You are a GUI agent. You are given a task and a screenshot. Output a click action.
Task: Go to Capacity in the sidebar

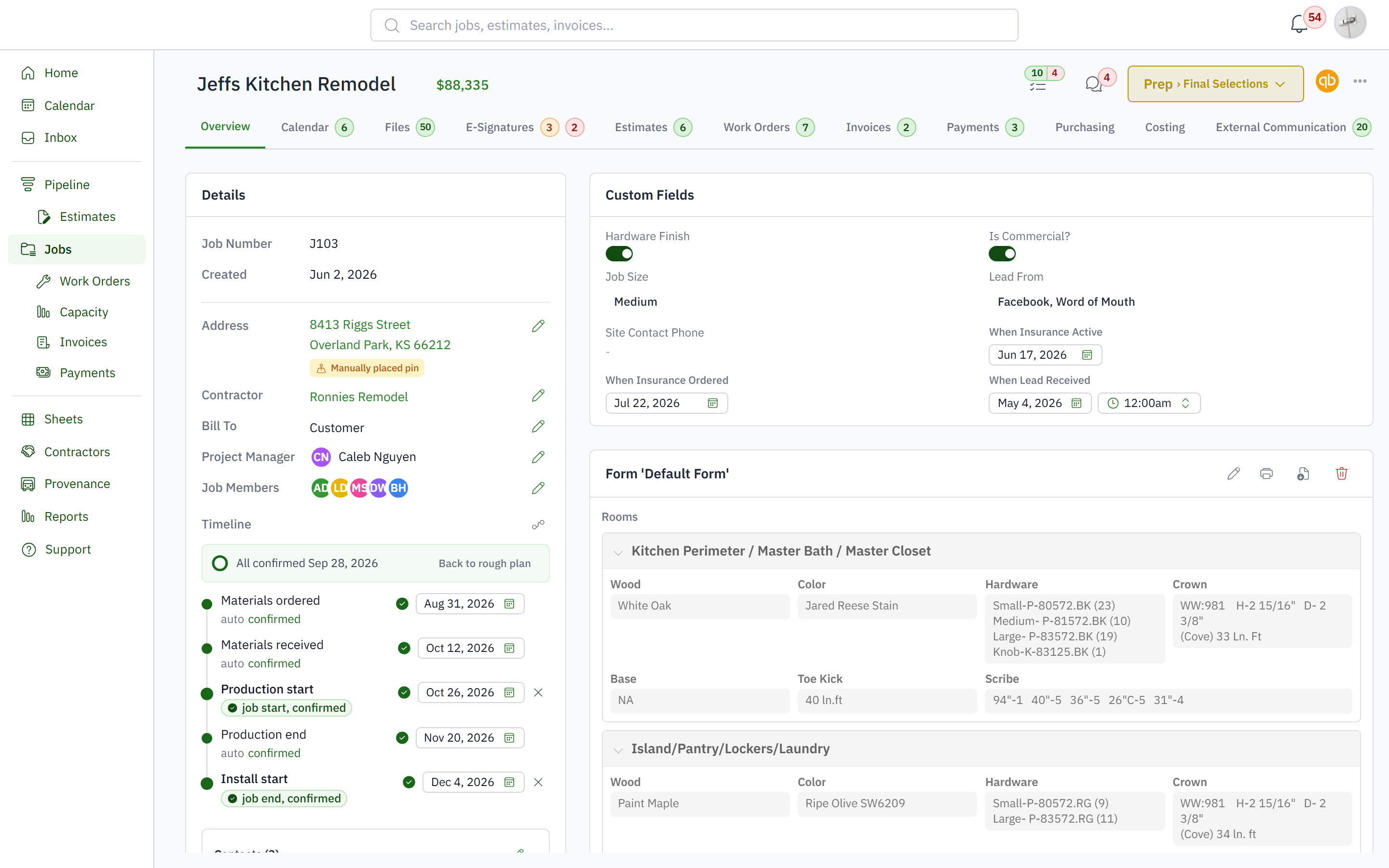pos(84,312)
